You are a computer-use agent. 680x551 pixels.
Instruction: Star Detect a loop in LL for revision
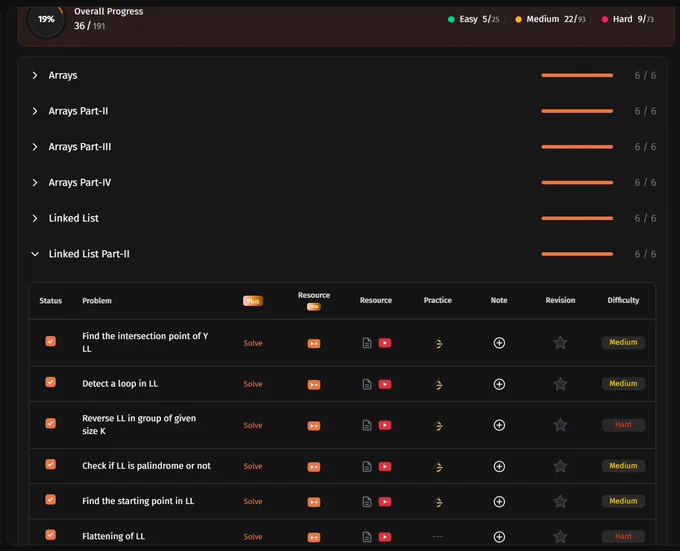560,384
